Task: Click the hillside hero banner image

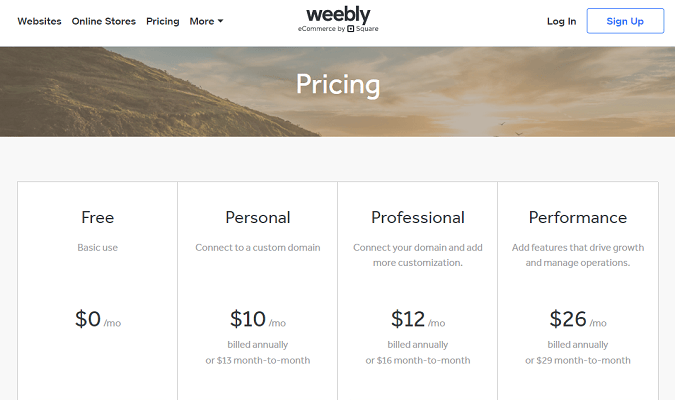Action: click(120, 100)
